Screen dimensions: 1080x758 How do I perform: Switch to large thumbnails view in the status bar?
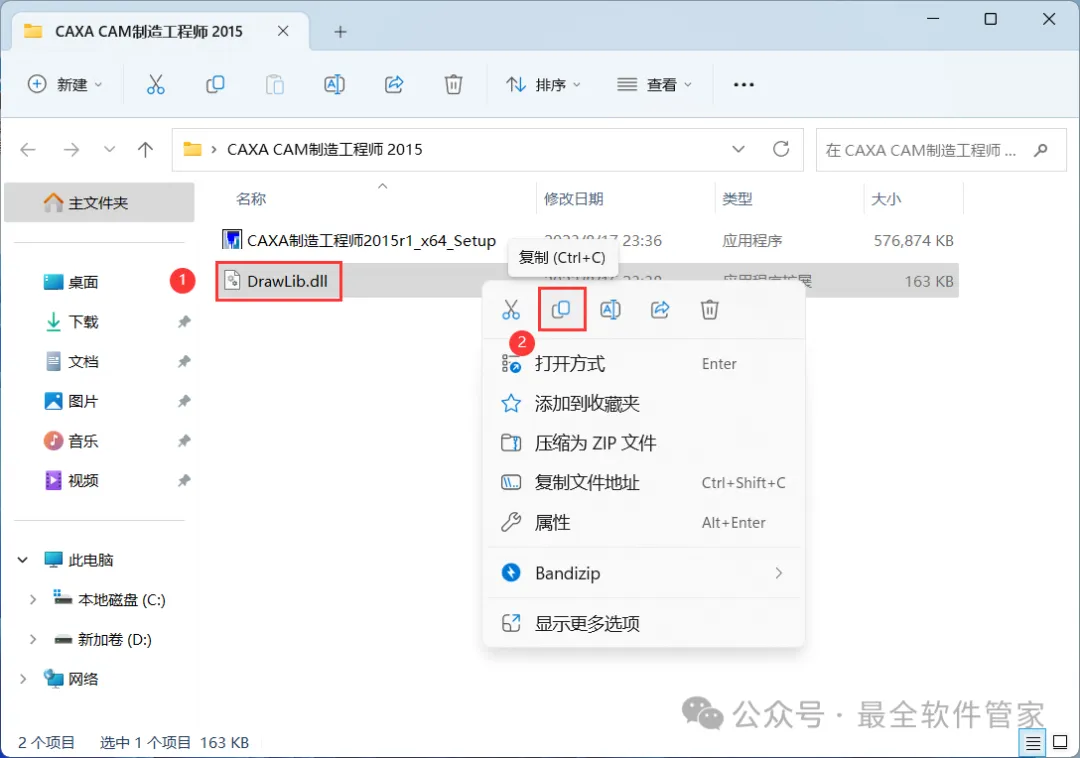pos(1061,743)
